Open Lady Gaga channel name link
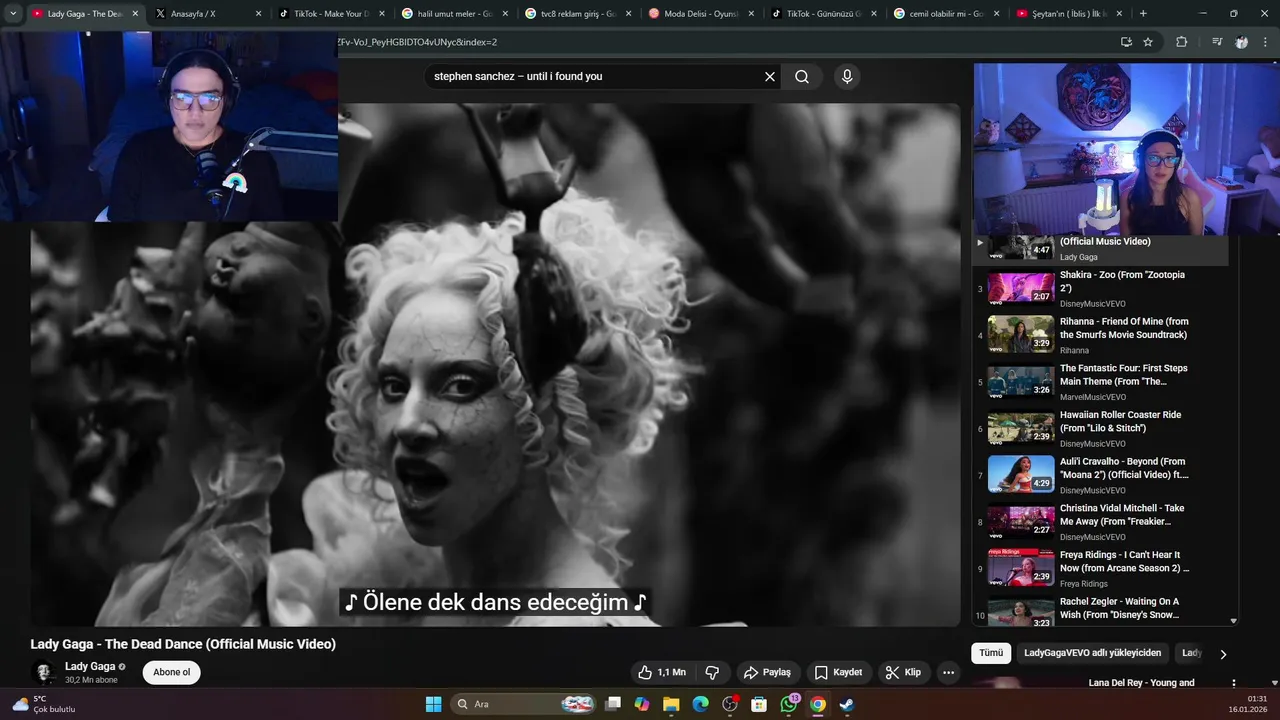Screen dimensions: 1280x720 (90, 666)
